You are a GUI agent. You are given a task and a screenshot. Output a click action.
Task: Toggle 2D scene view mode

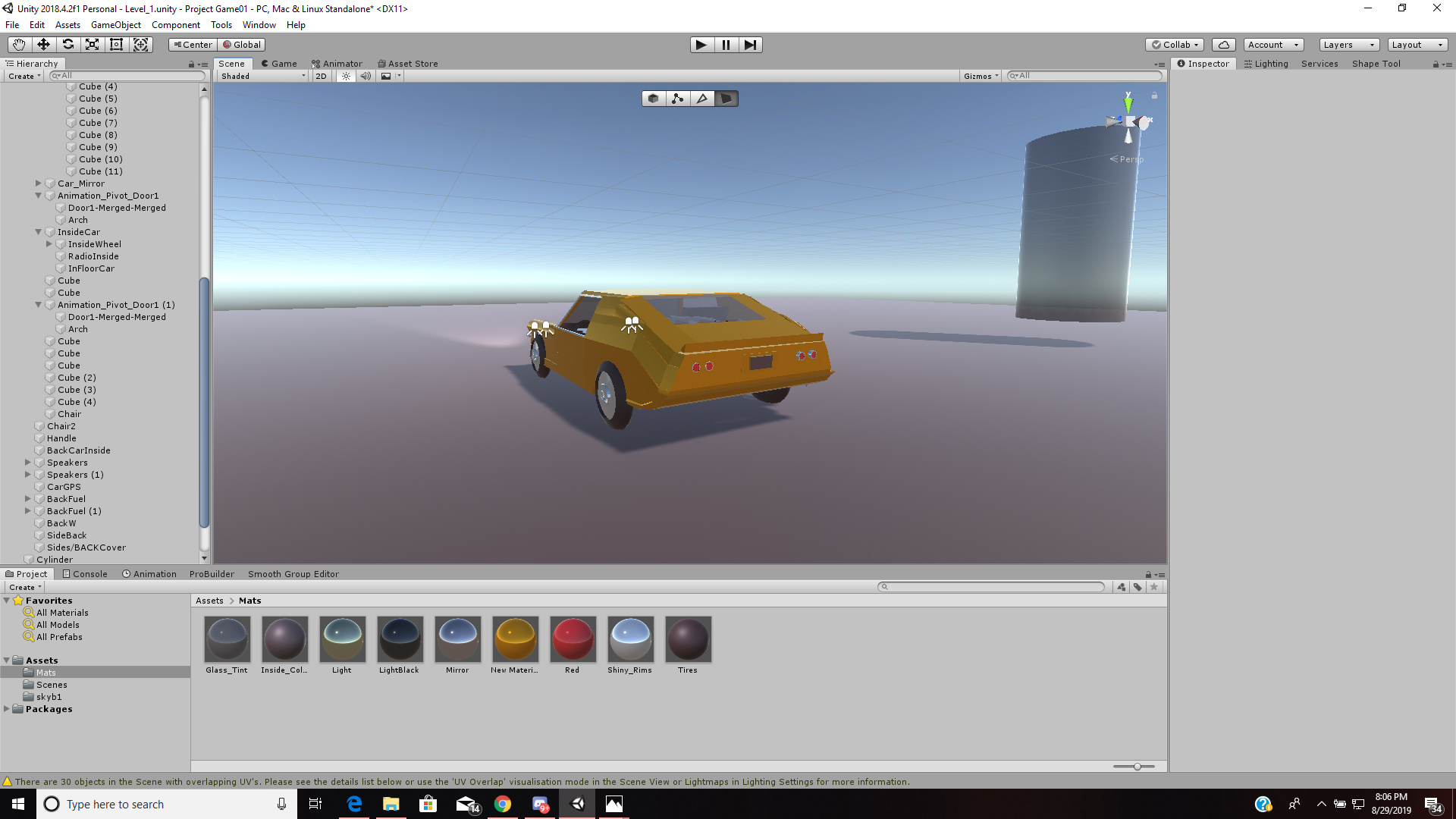click(x=321, y=76)
